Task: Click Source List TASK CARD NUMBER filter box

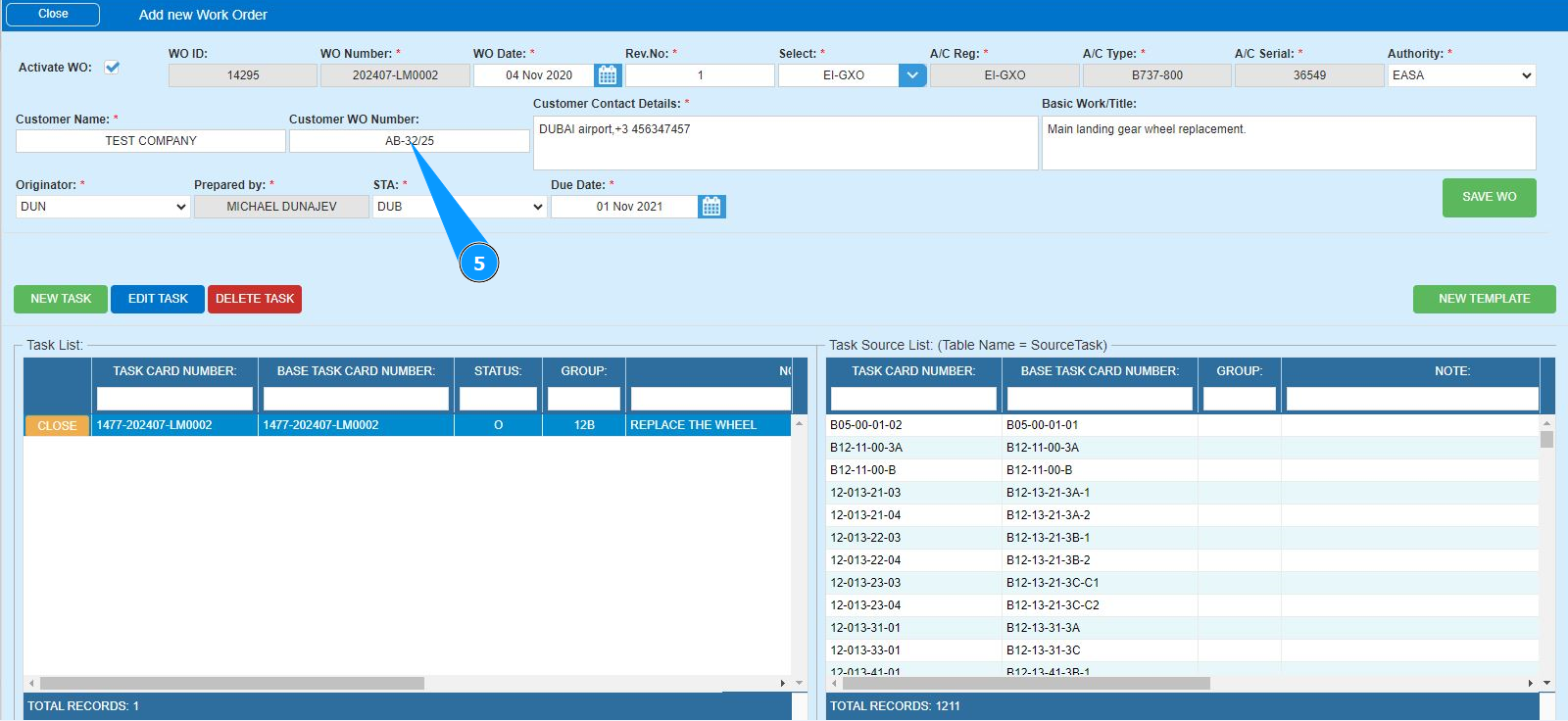Action: click(x=913, y=399)
